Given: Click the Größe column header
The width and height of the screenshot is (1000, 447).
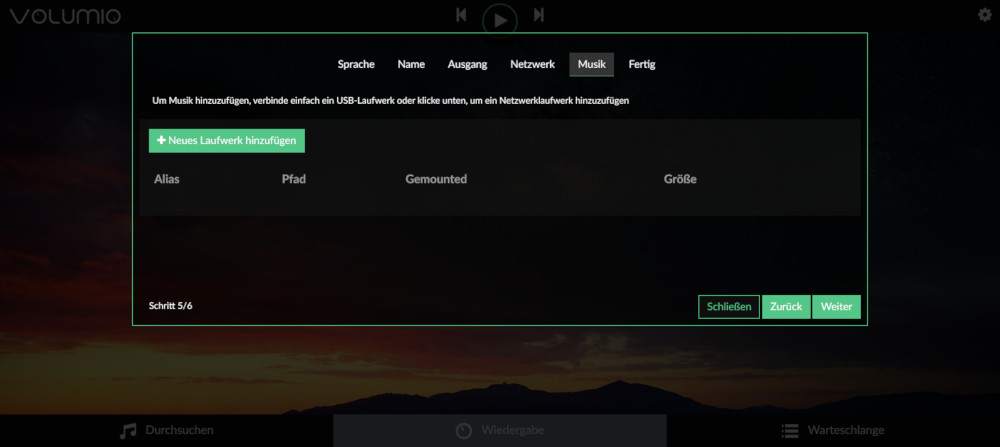Looking at the screenshot, I should click(680, 179).
